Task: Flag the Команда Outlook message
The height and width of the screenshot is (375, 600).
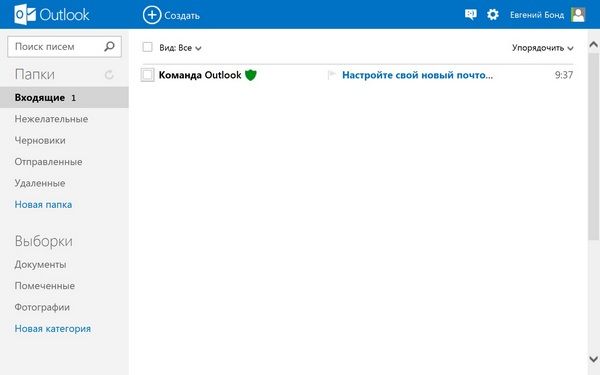Action: [332, 75]
